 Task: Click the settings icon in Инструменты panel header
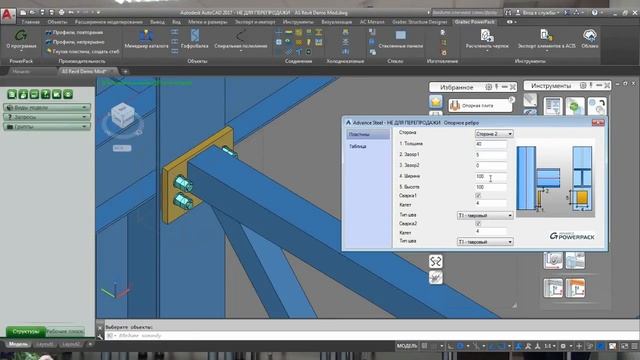[583, 86]
